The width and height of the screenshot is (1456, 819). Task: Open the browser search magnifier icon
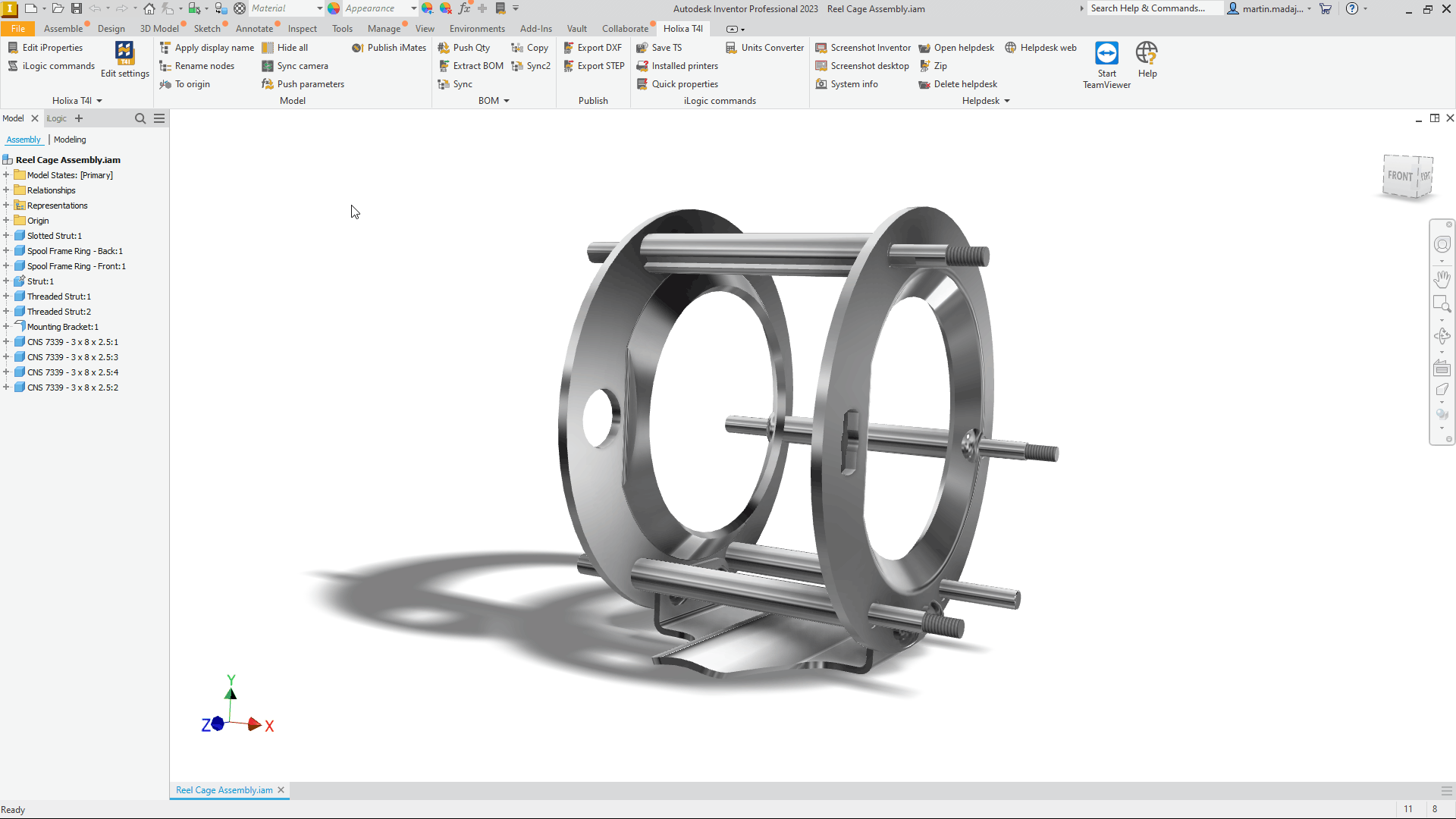click(140, 118)
